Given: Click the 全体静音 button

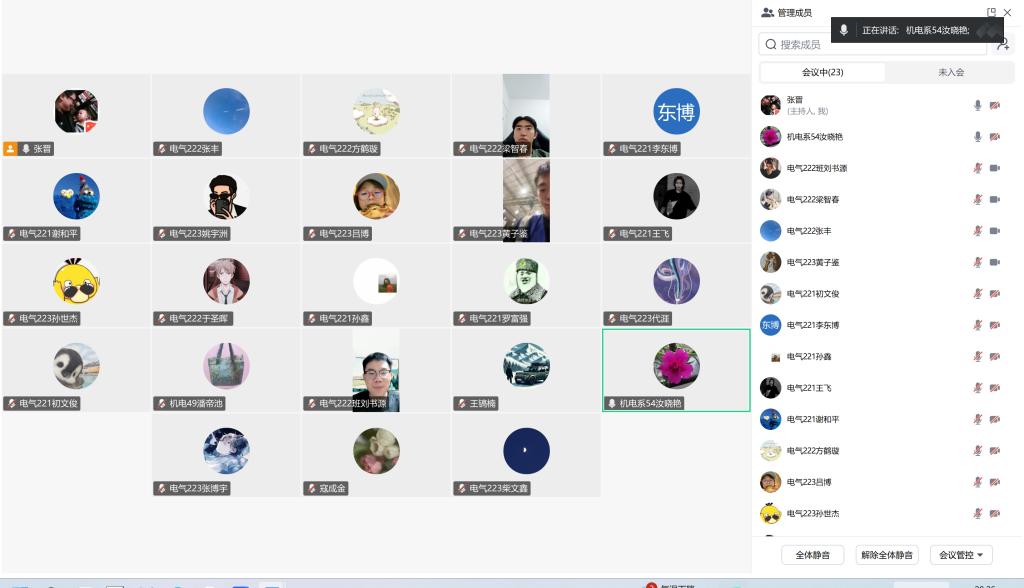Looking at the screenshot, I should click(812, 555).
